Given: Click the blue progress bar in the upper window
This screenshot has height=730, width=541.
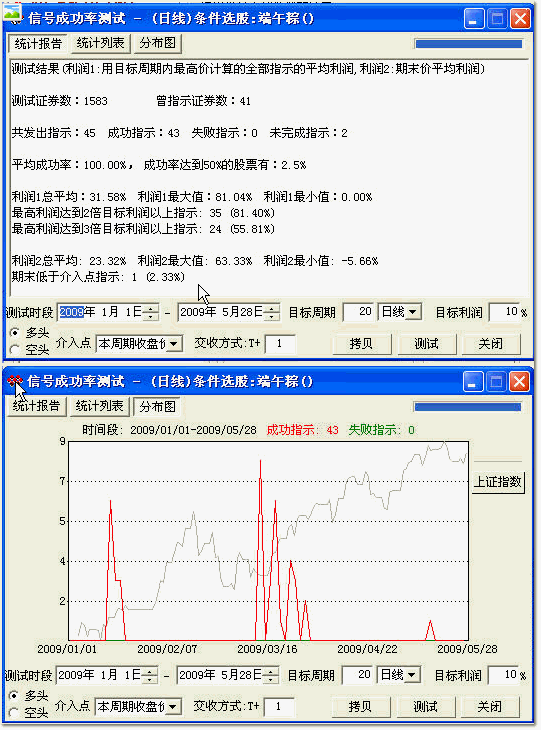Looking at the screenshot, I should 468,44.
